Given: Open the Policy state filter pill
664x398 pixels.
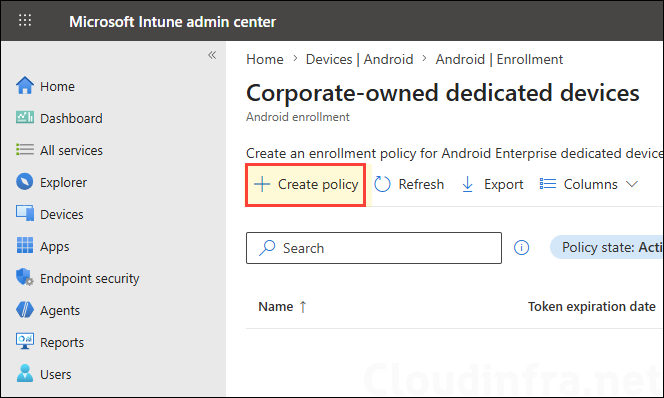Looking at the screenshot, I should [607, 247].
